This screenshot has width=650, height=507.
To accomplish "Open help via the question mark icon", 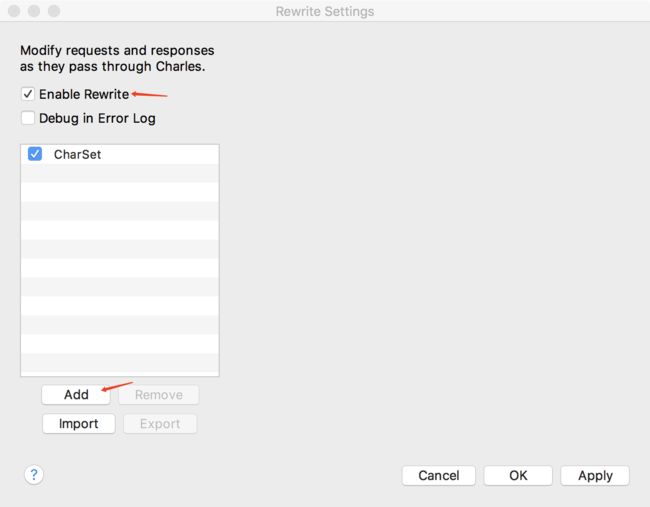I will [x=34, y=474].
